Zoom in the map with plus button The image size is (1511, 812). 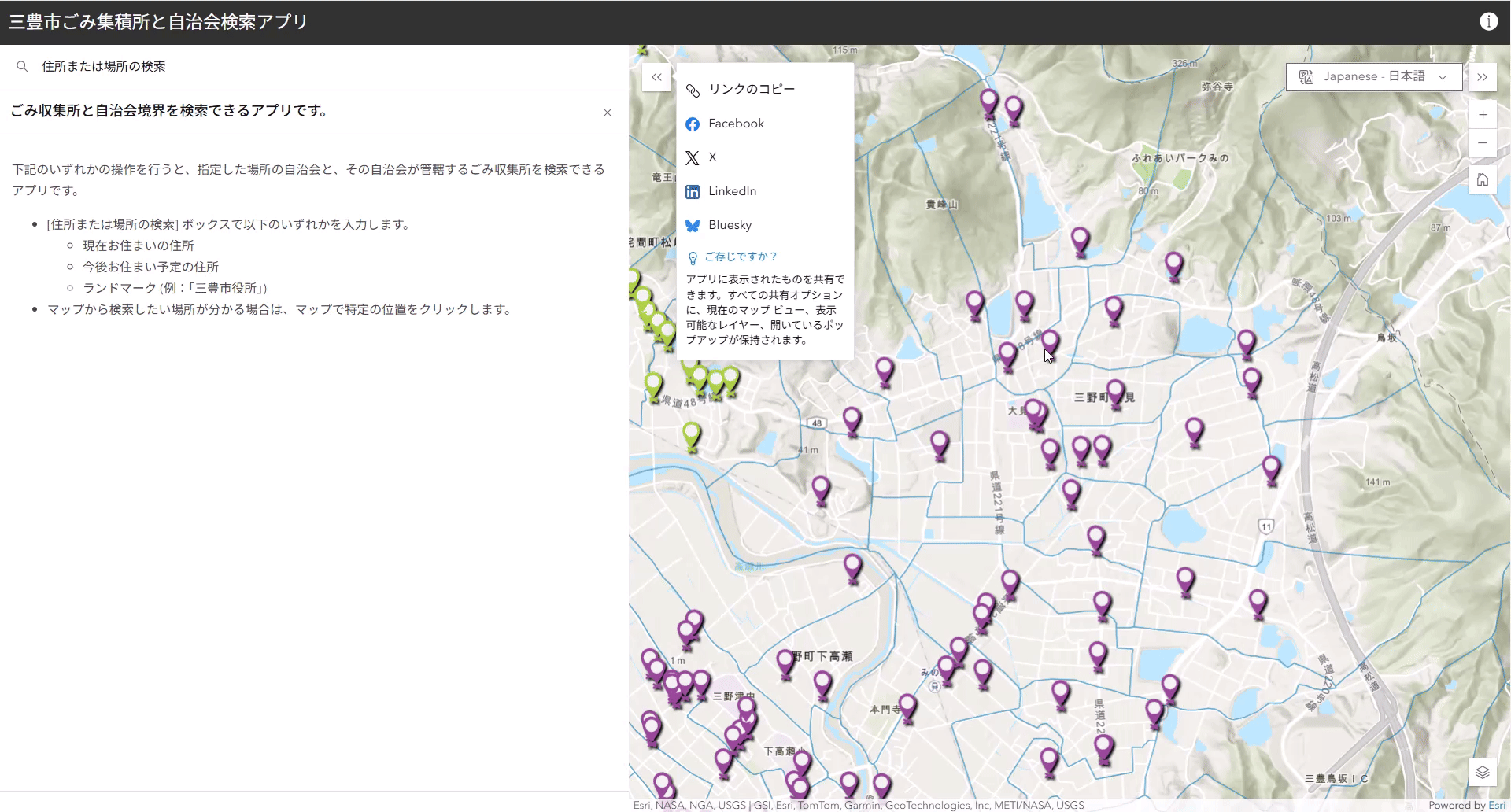pos(1483,115)
